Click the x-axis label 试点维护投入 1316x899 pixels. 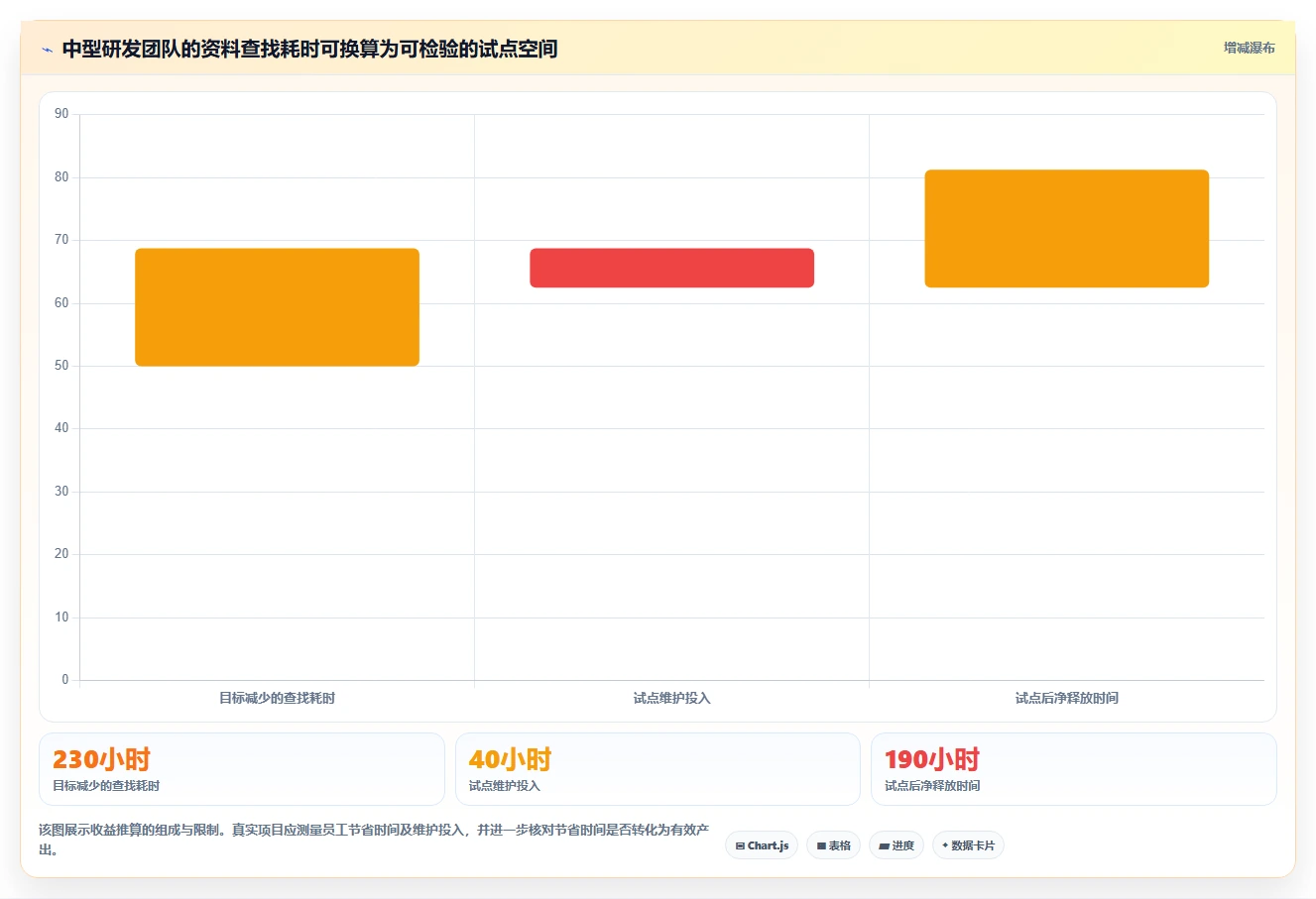coord(672,698)
